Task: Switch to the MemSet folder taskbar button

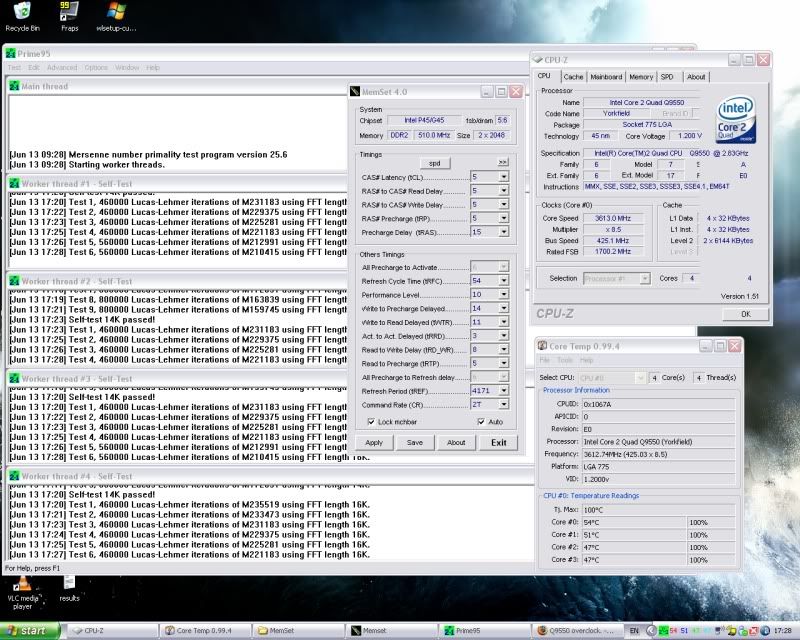Action: coord(298,631)
